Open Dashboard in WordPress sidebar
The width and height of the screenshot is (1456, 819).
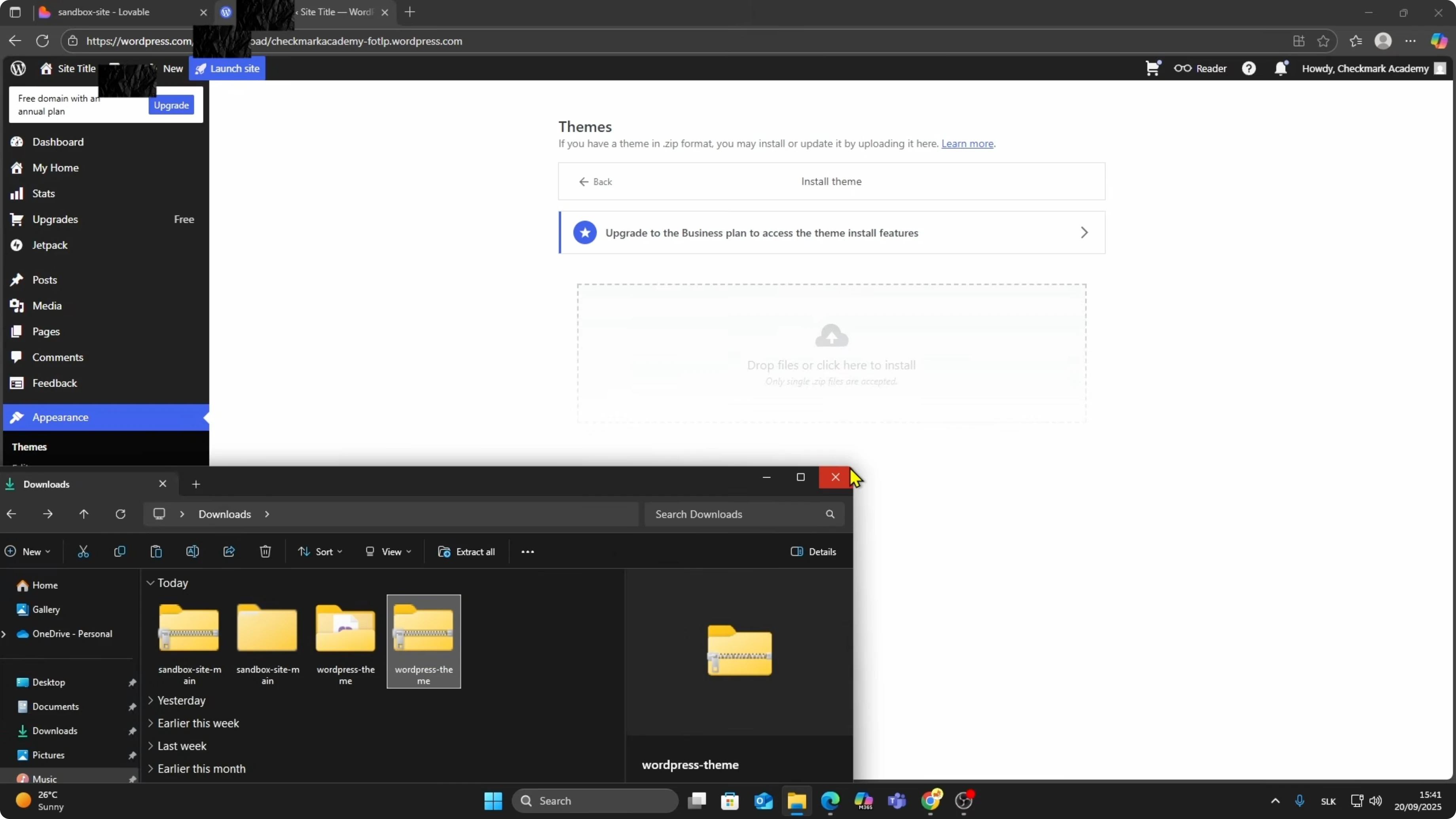(x=106, y=142)
